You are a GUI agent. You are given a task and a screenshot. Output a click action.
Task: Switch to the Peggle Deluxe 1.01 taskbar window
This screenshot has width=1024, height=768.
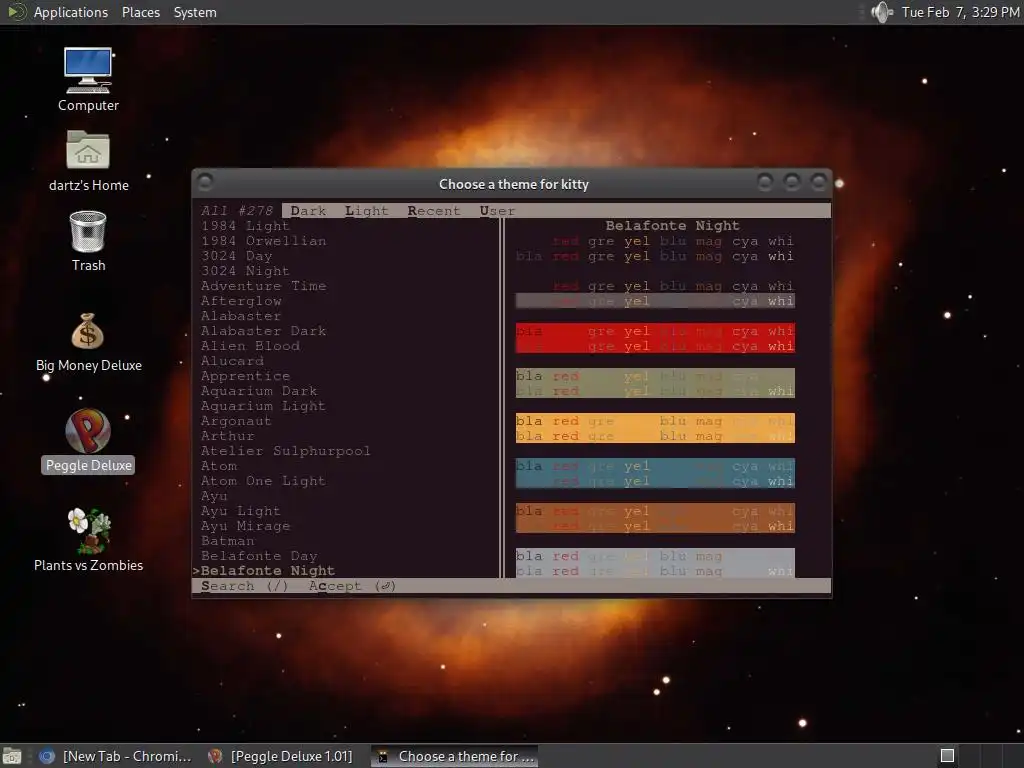point(280,756)
